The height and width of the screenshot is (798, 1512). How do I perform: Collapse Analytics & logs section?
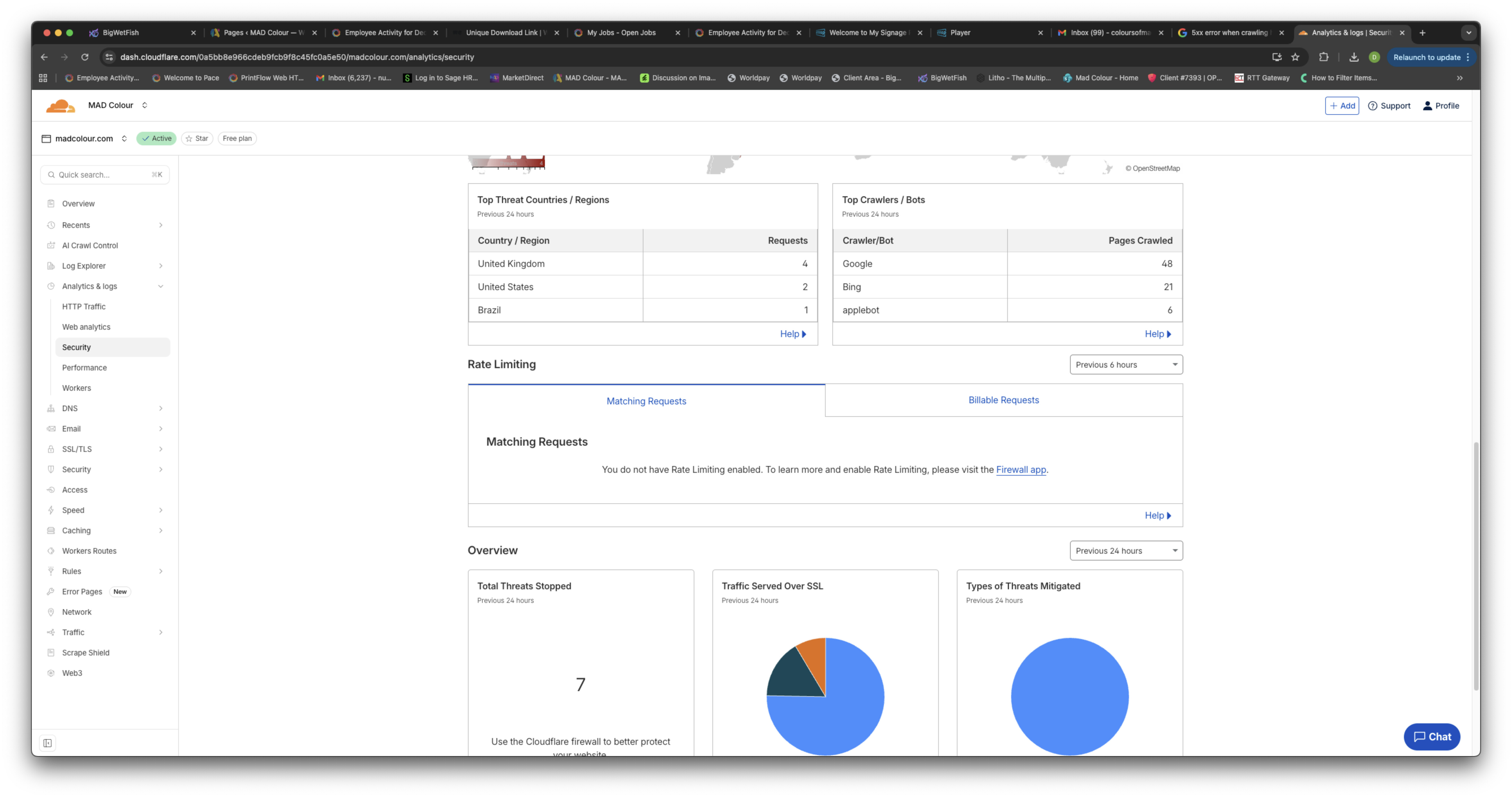click(160, 286)
